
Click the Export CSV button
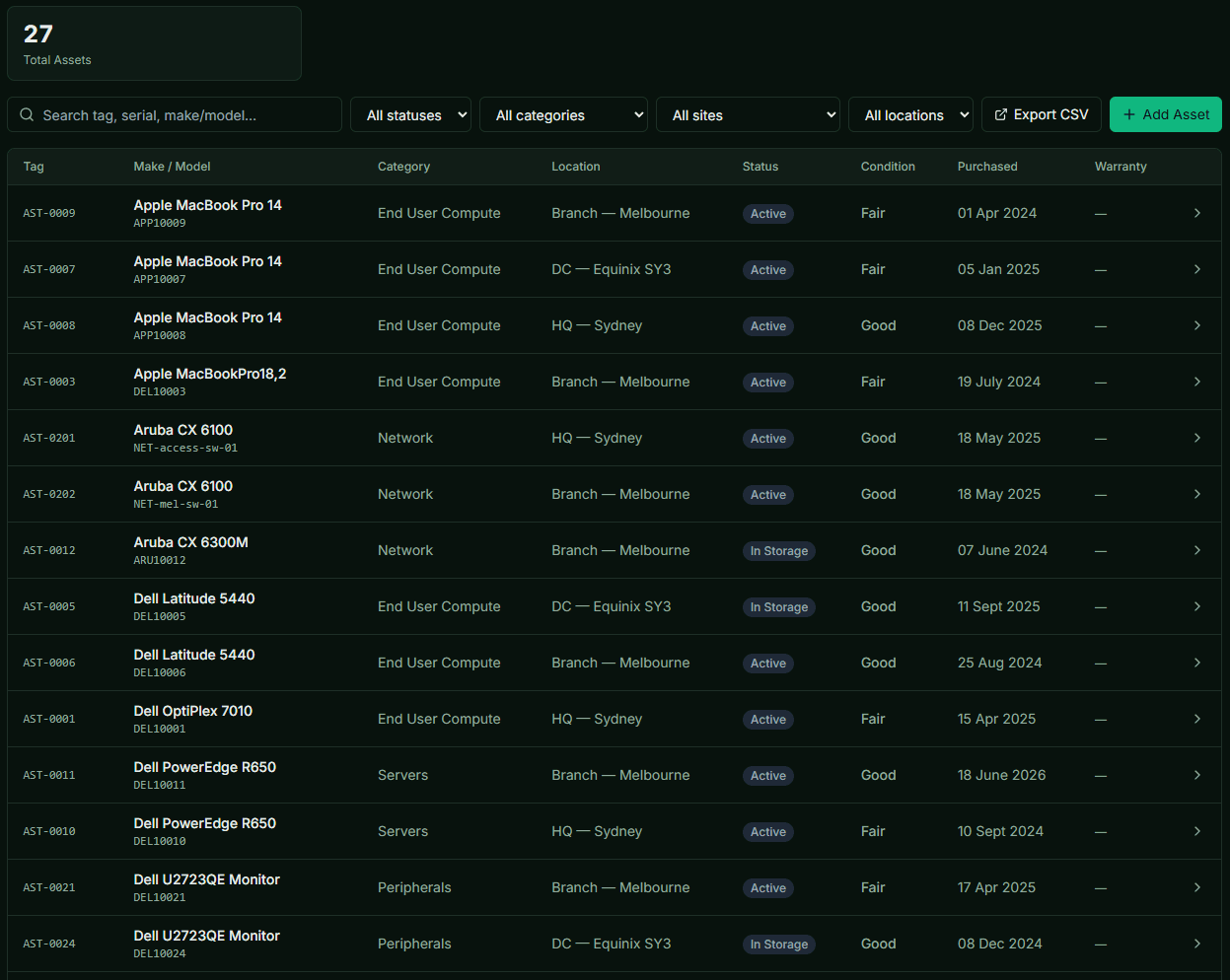(1042, 115)
